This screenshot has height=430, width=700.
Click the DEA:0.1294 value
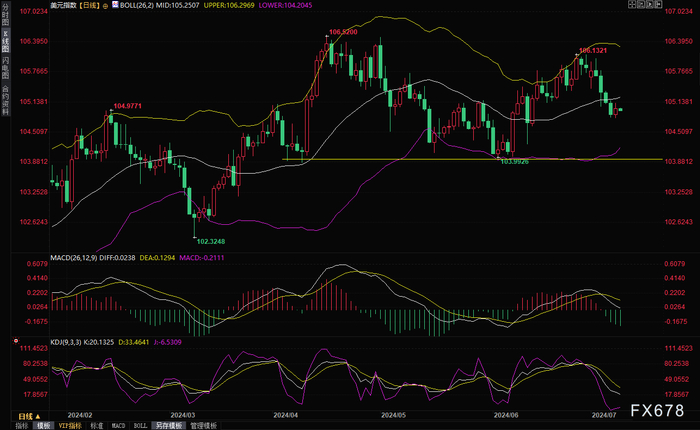click(157, 258)
